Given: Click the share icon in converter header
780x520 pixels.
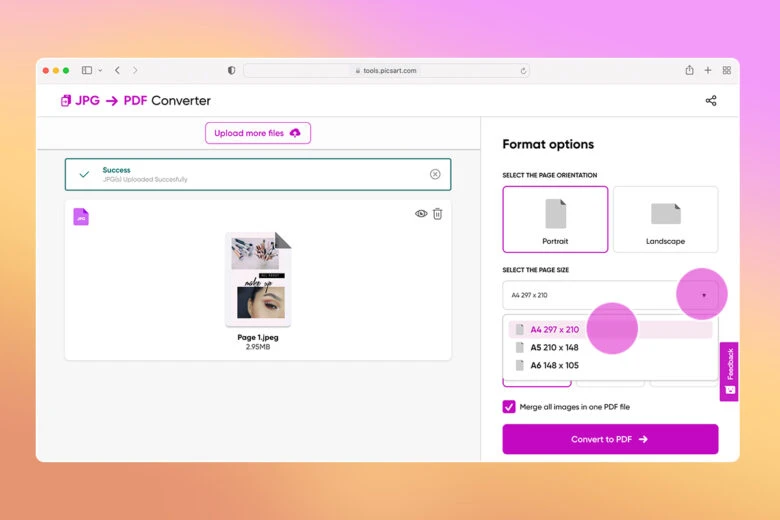Looking at the screenshot, I should 711,101.
